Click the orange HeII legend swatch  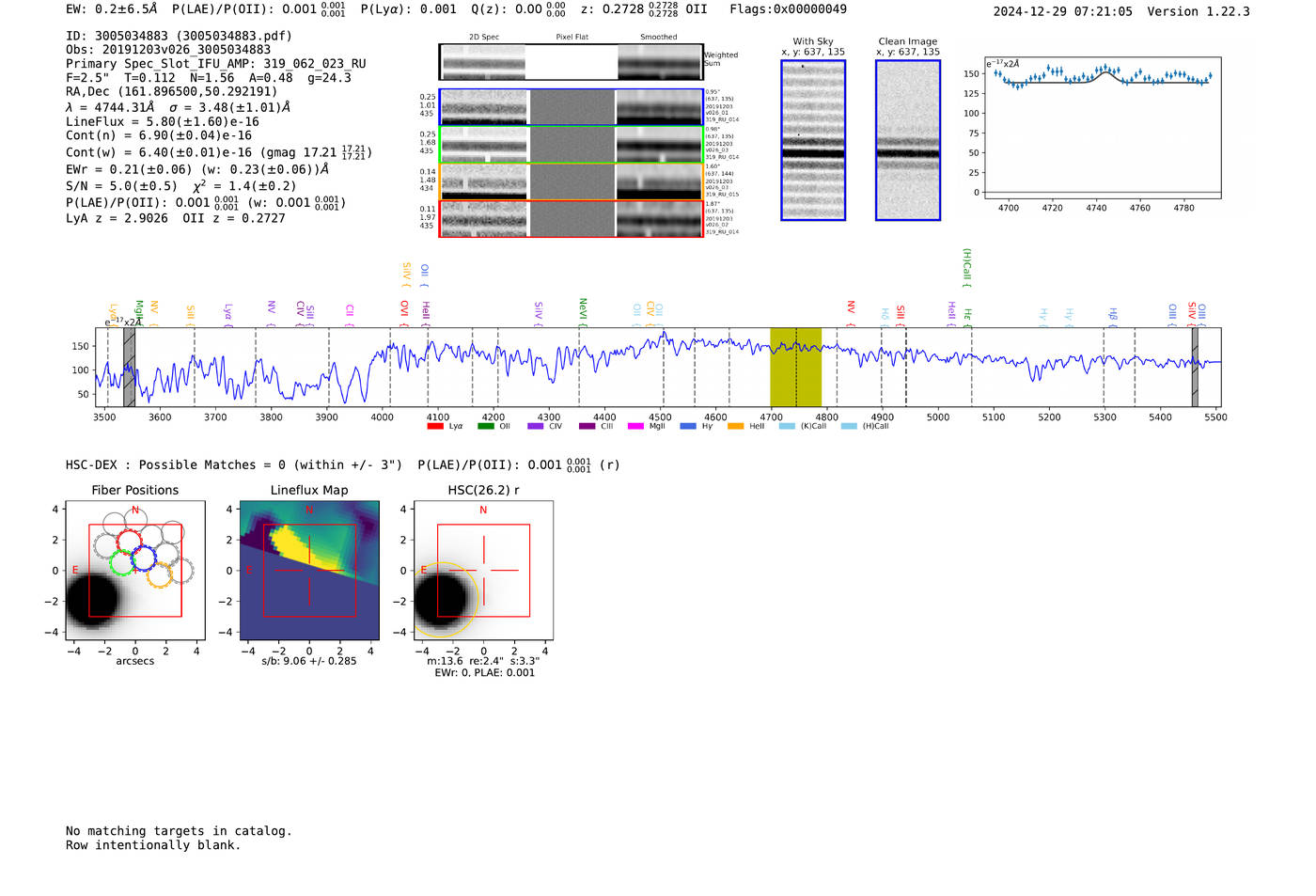pyautogui.click(x=735, y=426)
